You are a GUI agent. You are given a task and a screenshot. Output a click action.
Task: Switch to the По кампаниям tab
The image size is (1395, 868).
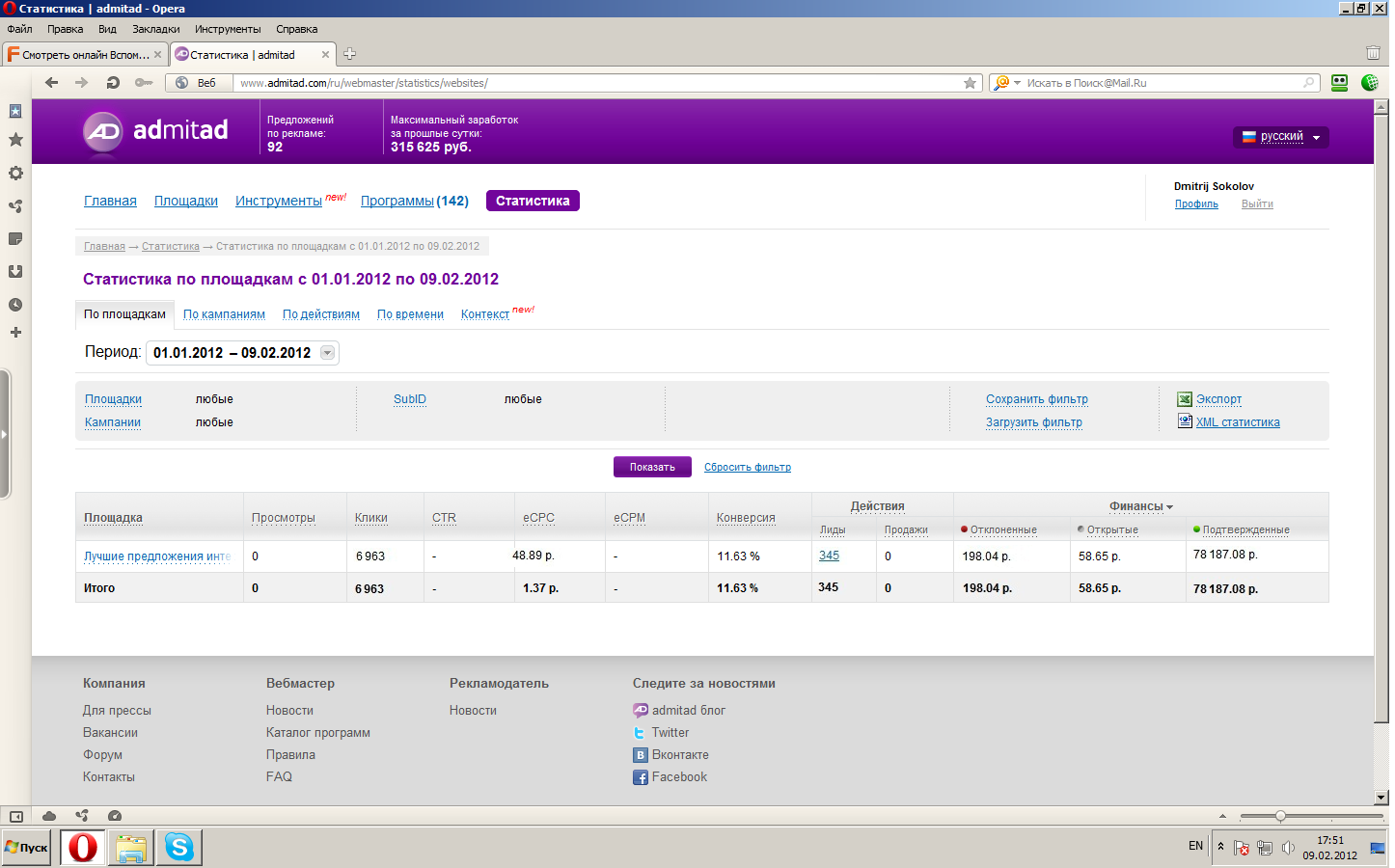click(x=224, y=314)
